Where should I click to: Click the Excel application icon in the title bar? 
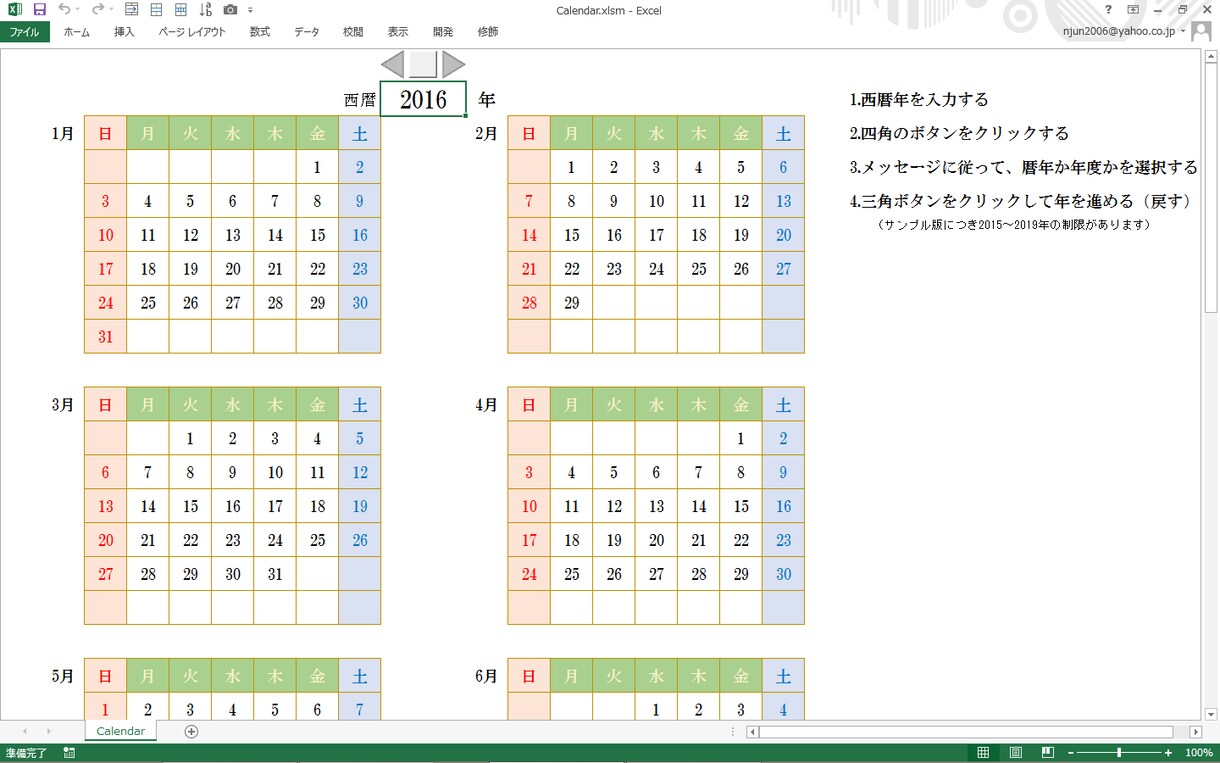[x=15, y=9]
